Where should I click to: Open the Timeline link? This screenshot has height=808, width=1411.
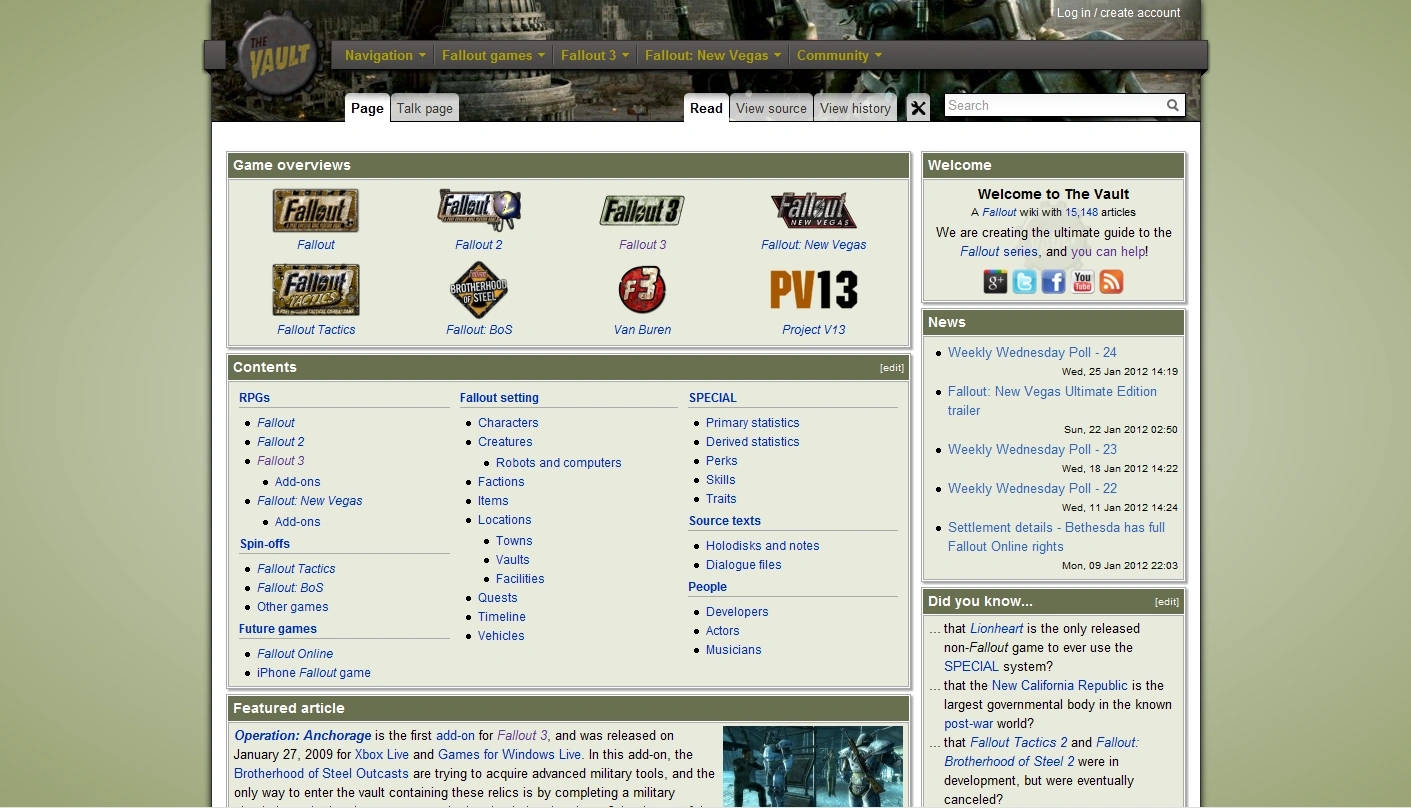point(502,617)
